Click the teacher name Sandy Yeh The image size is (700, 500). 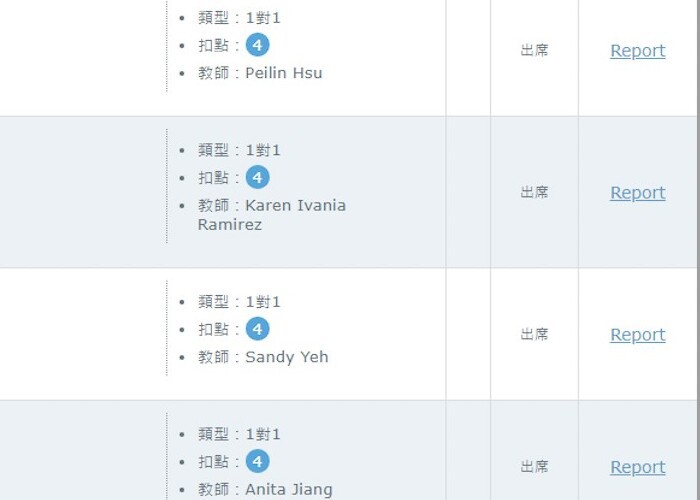[x=287, y=357]
